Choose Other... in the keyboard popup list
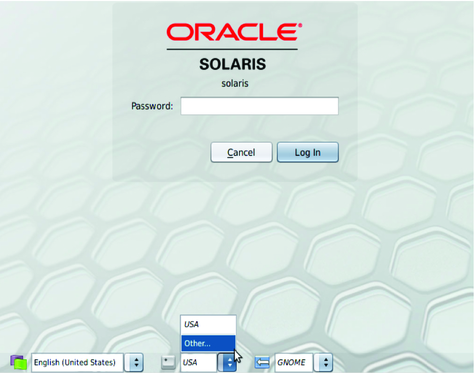The height and width of the screenshot is (373, 475). point(208,343)
